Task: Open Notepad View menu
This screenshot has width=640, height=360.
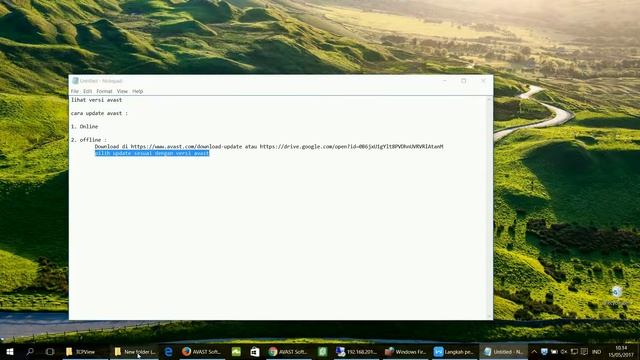Action: [x=122, y=91]
